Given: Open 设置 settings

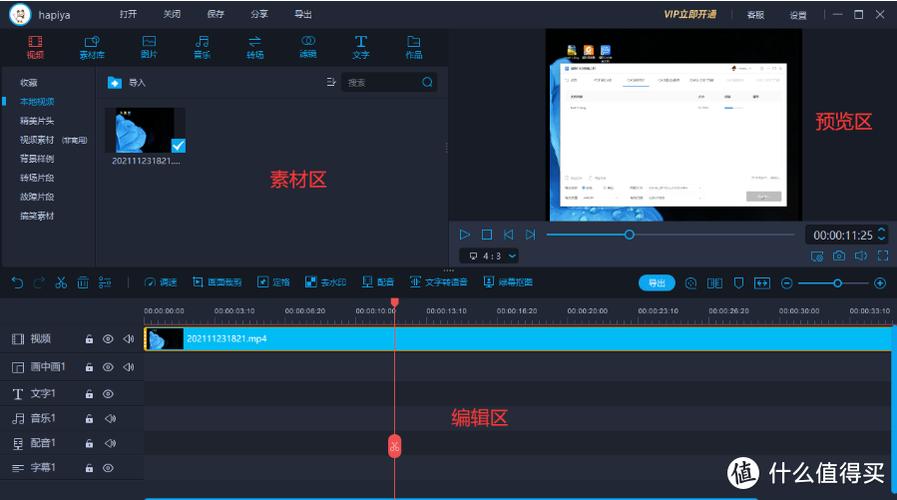Looking at the screenshot, I should [x=798, y=15].
